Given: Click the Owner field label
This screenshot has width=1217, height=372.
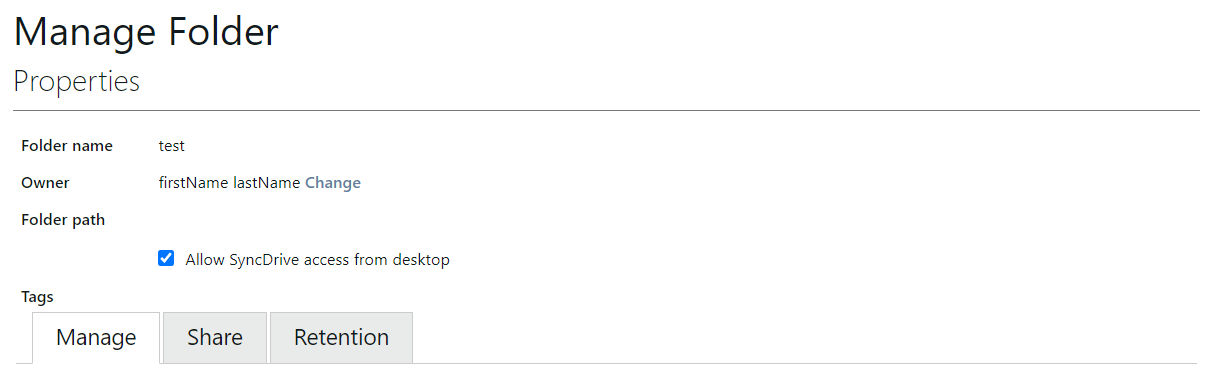Looking at the screenshot, I should [x=45, y=183].
